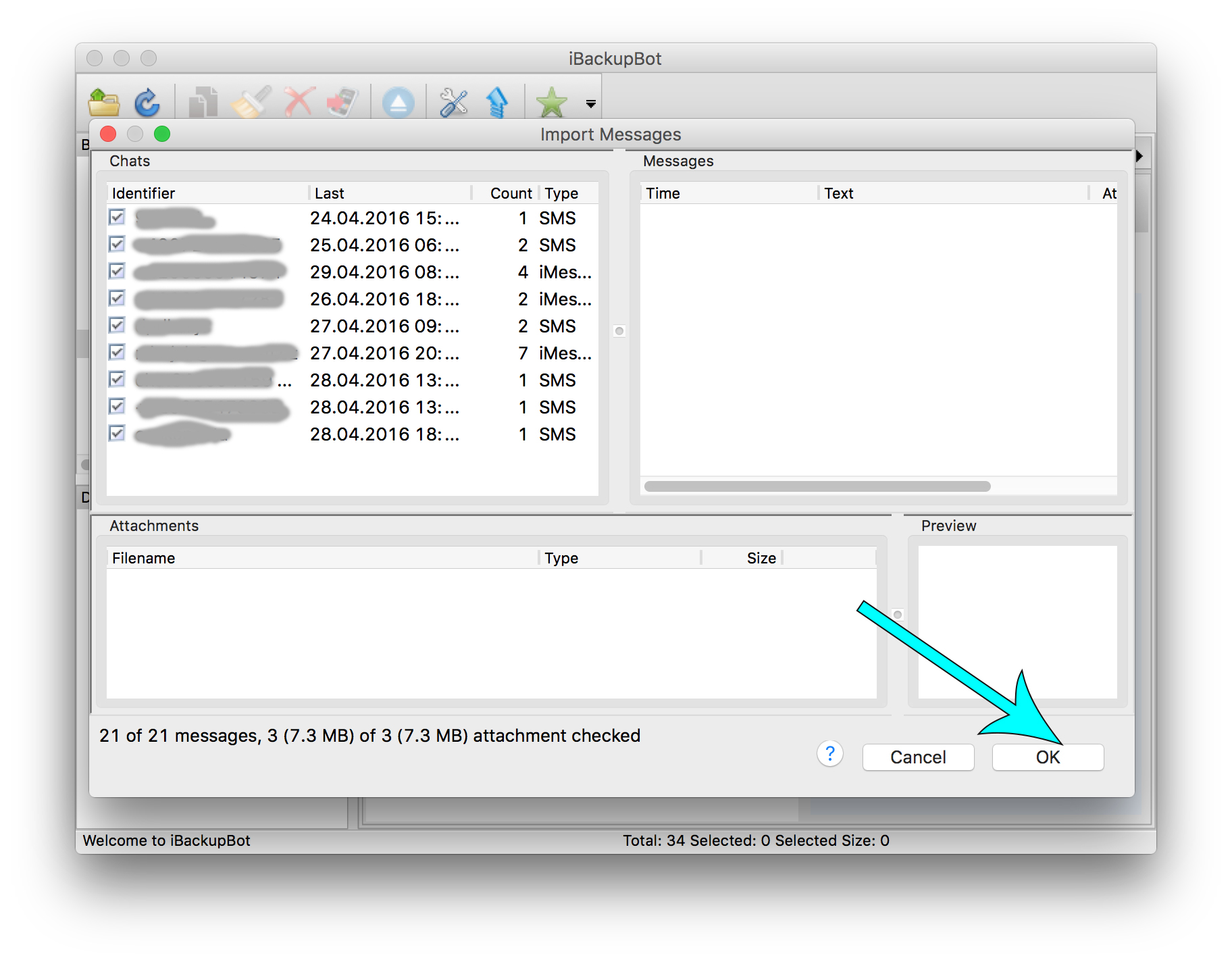Screen dimensions: 1232x962
Task: Sort chats by the Identifier column header
Action: (208, 193)
